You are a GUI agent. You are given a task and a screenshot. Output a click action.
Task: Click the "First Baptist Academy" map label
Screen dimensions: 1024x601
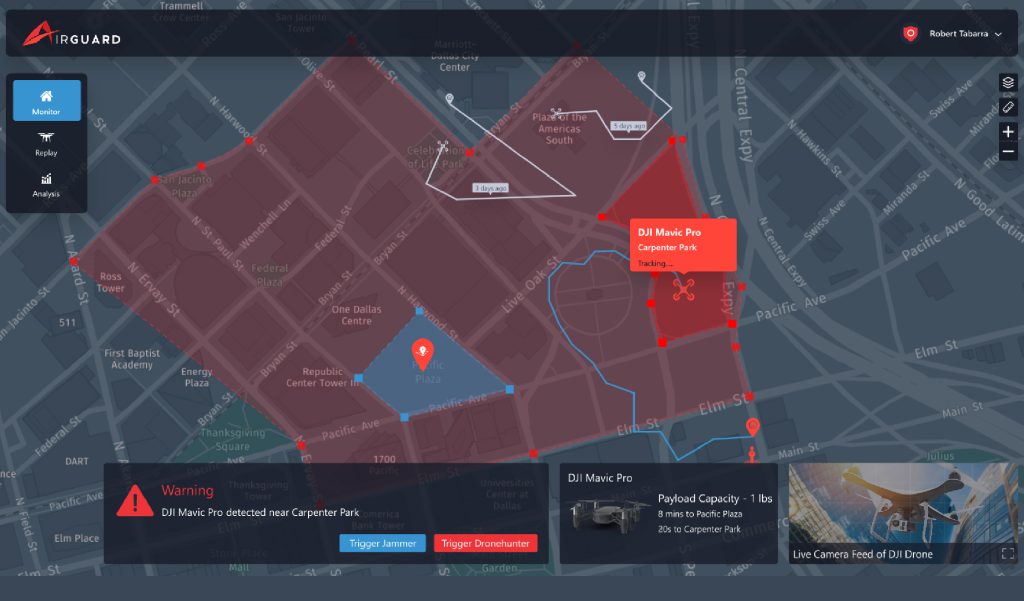[x=132, y=359]
